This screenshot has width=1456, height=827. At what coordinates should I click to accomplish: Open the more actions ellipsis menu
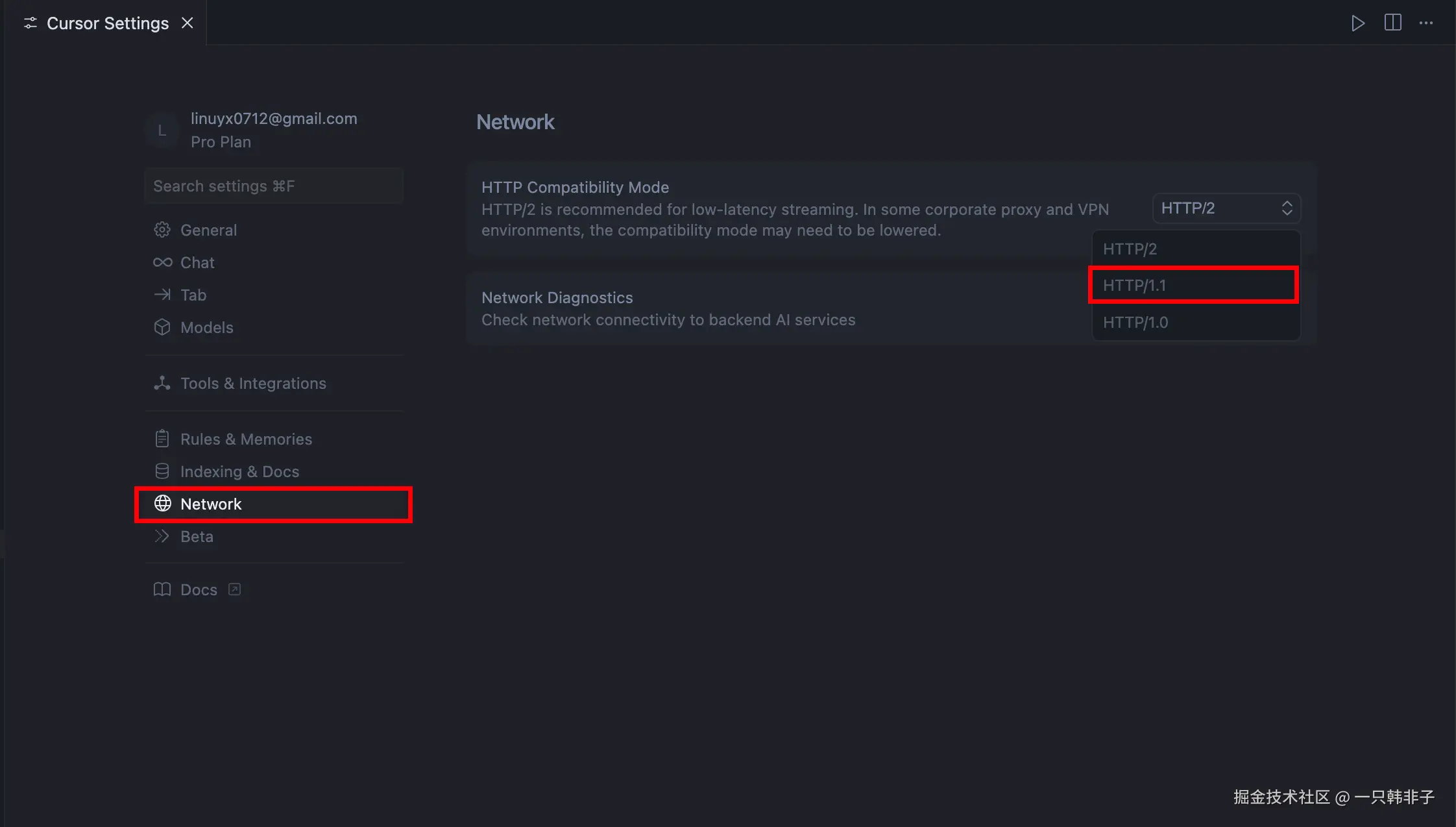1426,23
